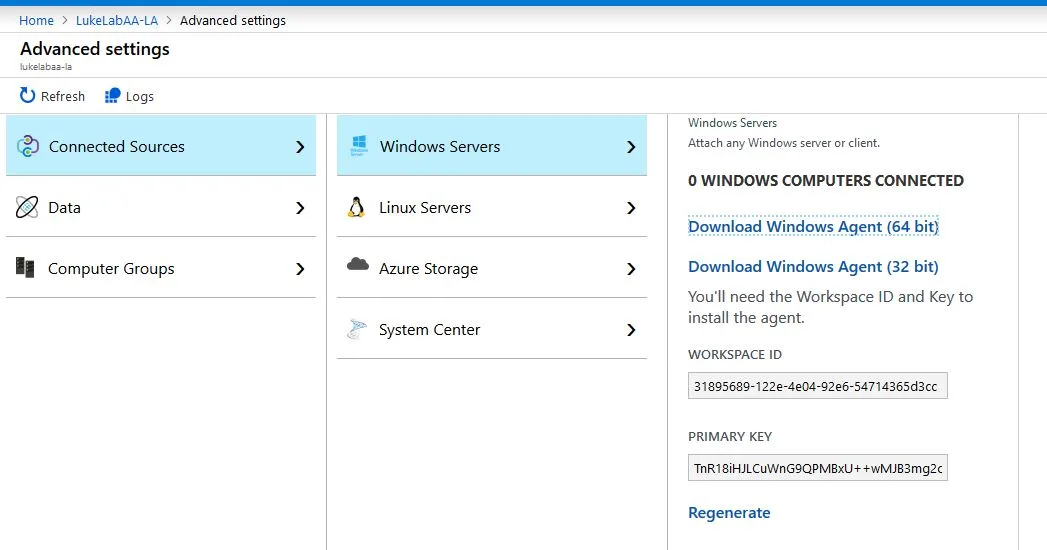Click the "PRIMARY KEY" label
This screenshot has width=1047, height=550.
(x=730, y=437)
